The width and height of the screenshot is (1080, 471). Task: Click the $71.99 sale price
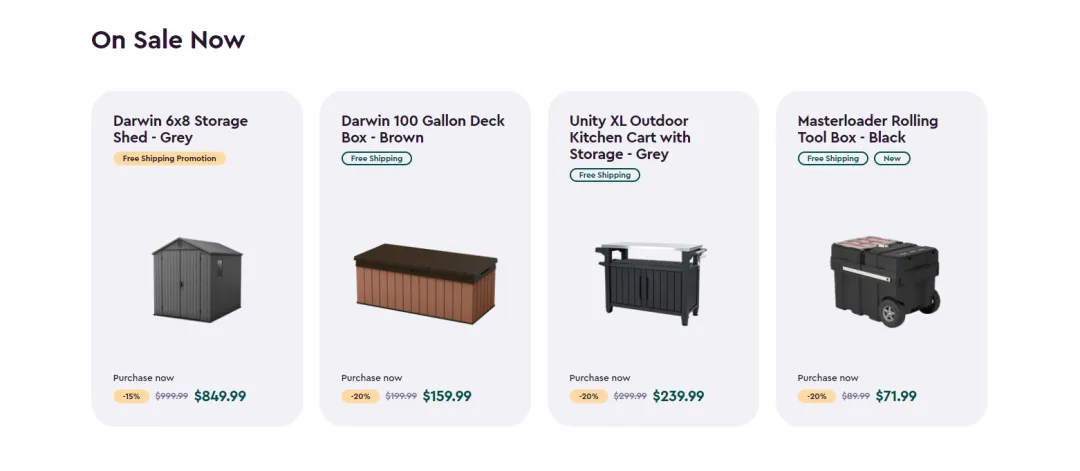[x=896, y=396]
